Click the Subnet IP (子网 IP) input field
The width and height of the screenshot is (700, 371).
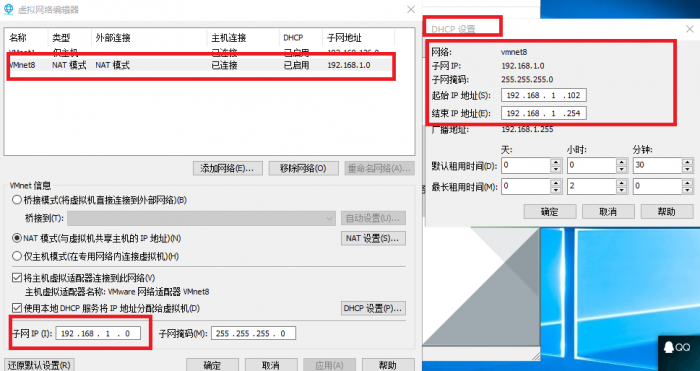pyautogui.click(x=98, y=333)
